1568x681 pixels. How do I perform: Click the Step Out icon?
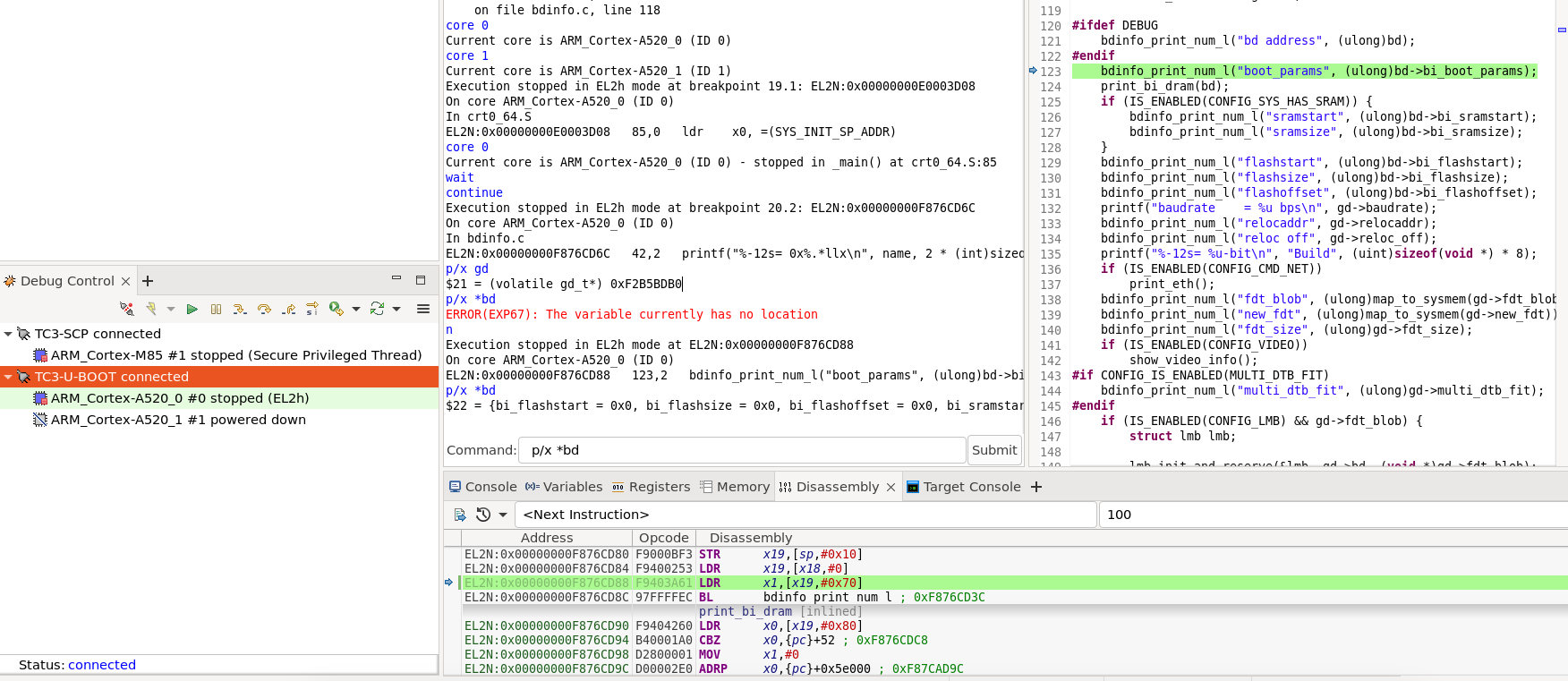pyautogui.click(x=288, y=310)
